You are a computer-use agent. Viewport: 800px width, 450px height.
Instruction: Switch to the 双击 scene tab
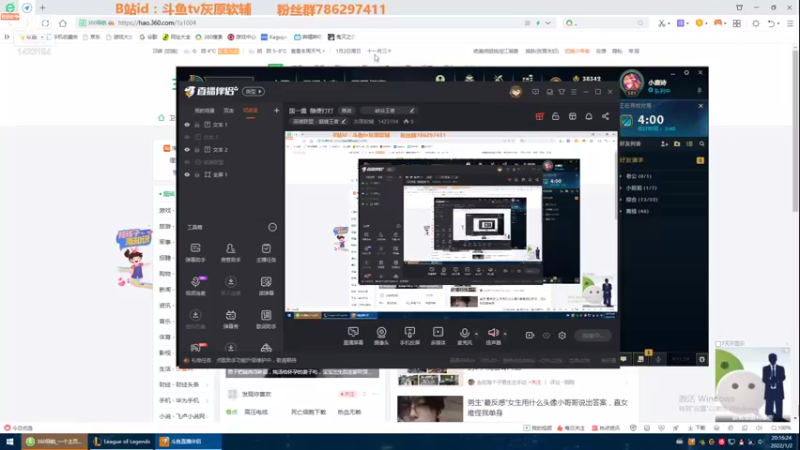click(x=228, y=111)
